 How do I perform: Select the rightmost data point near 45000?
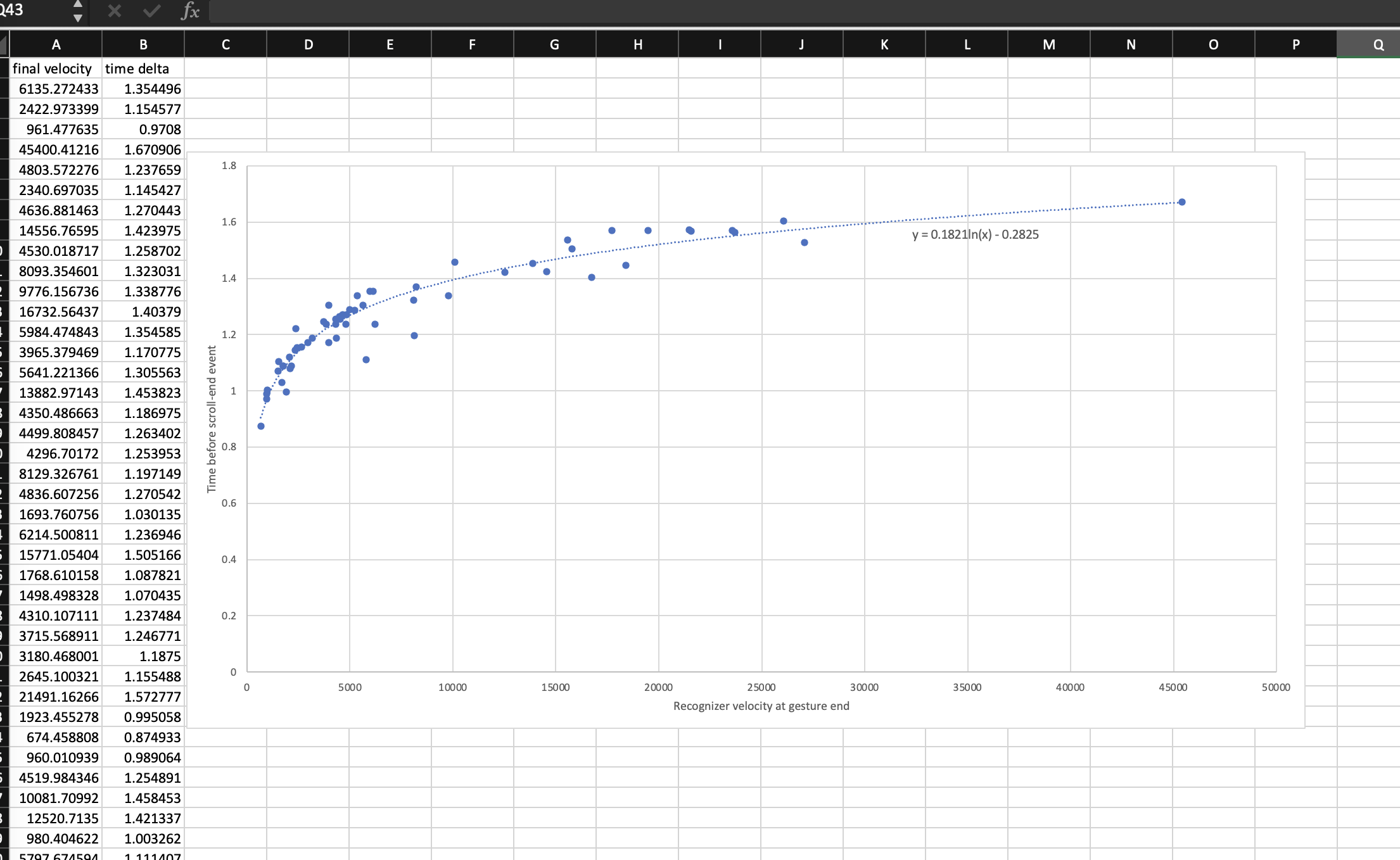coord(1181,202)
